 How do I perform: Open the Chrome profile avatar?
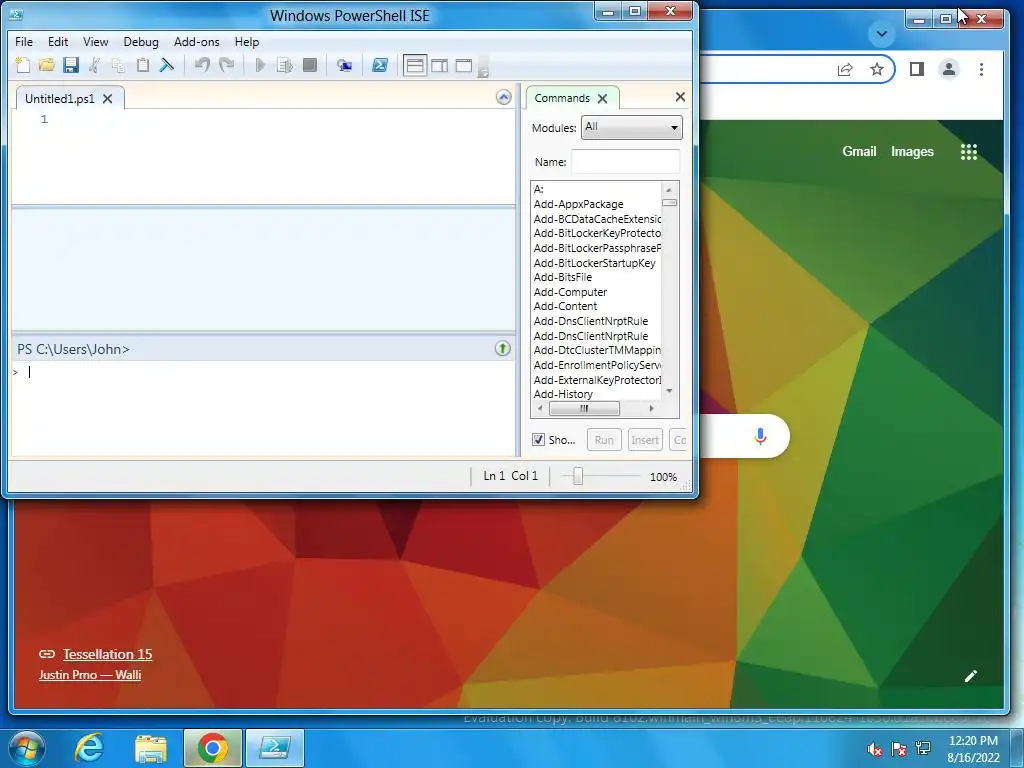949,69
